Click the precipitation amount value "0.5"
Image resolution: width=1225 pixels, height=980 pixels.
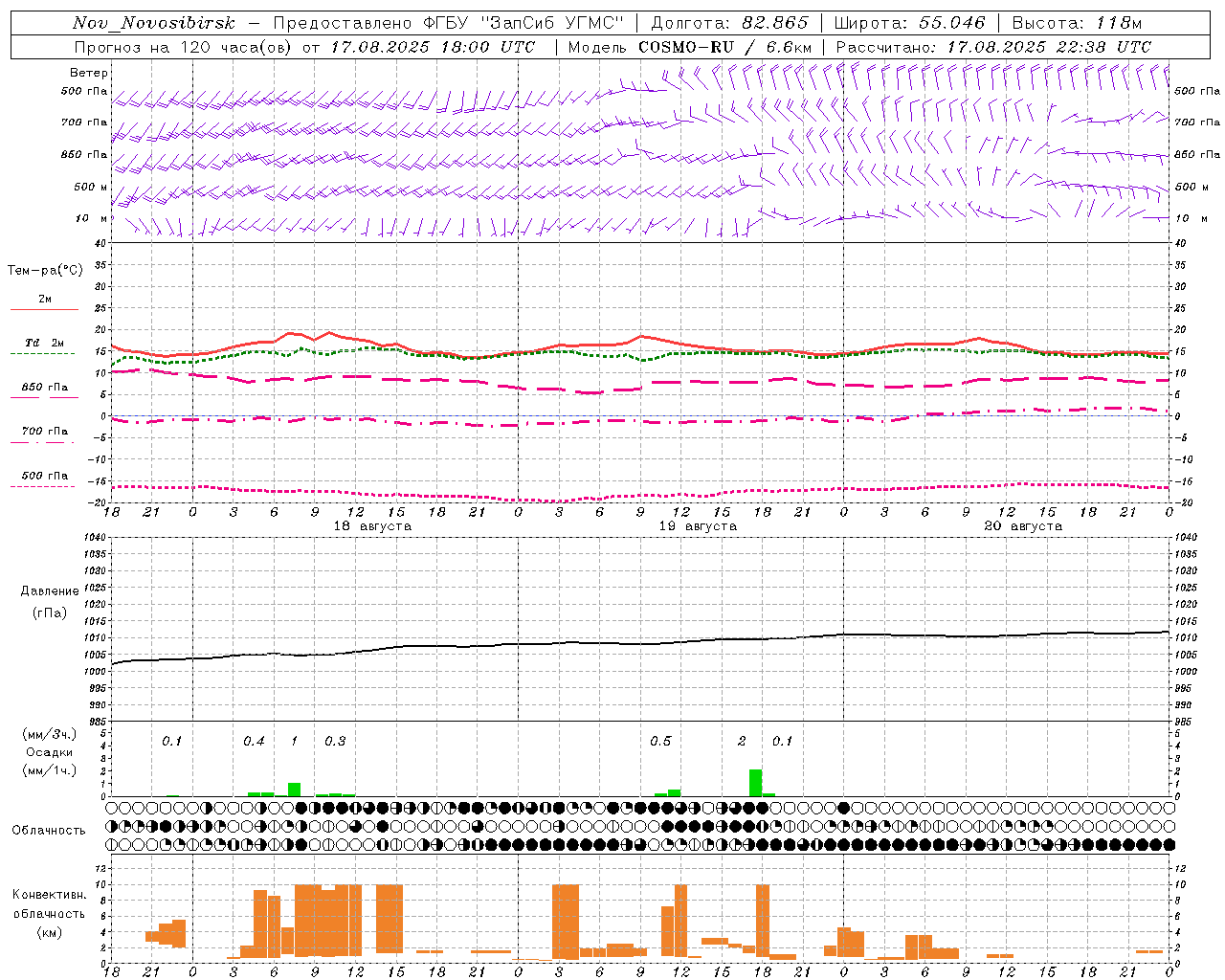[660, 742]
